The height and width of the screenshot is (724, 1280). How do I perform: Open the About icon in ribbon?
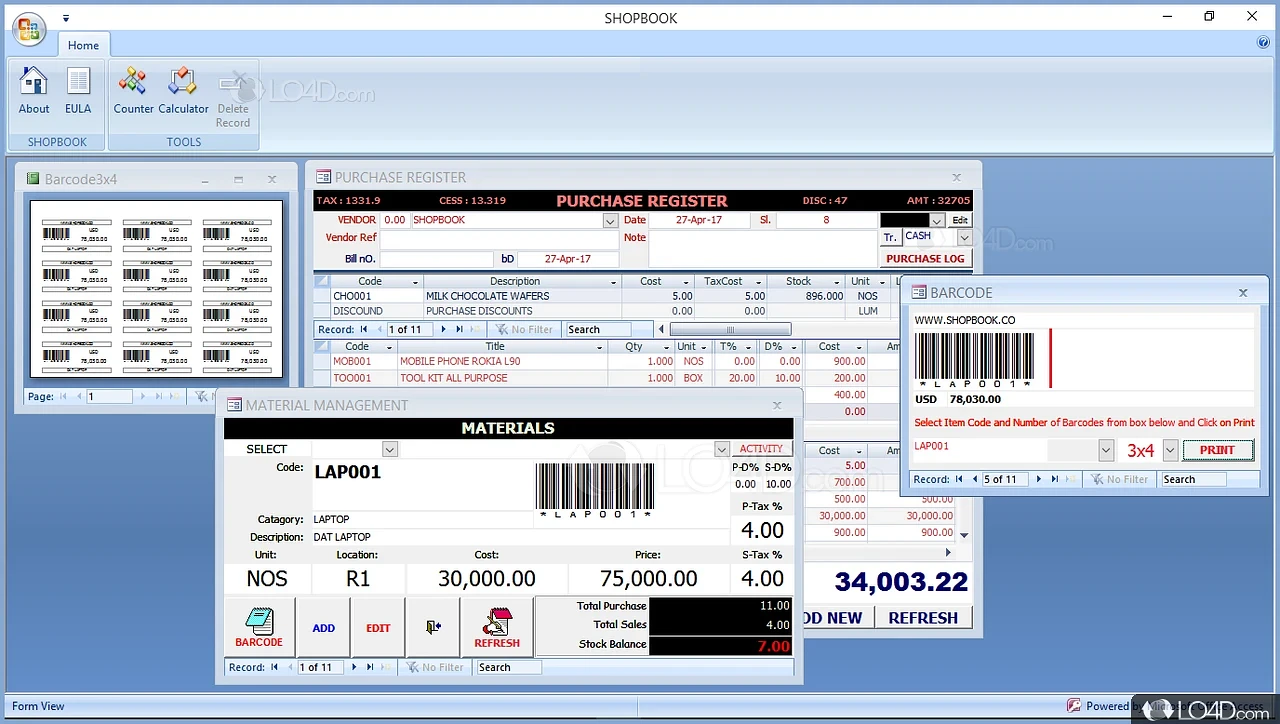pyautogui.click(x=34, y=90)
